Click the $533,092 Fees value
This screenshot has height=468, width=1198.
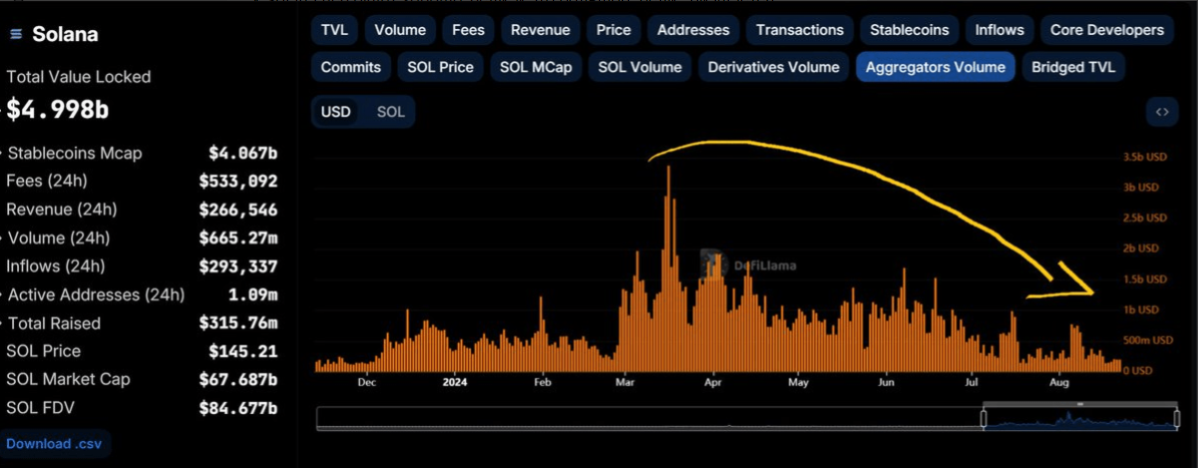coord(238,182)
